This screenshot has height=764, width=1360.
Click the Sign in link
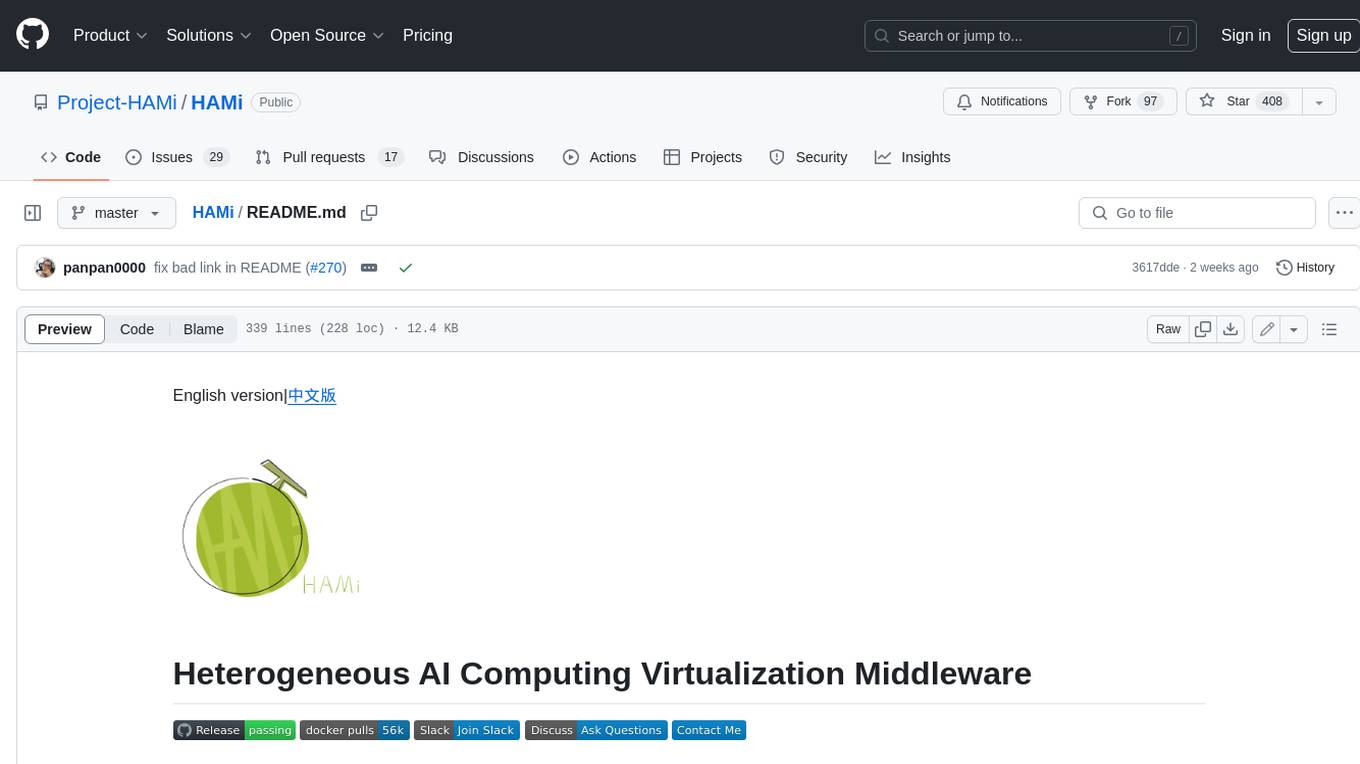[1245, 35]
